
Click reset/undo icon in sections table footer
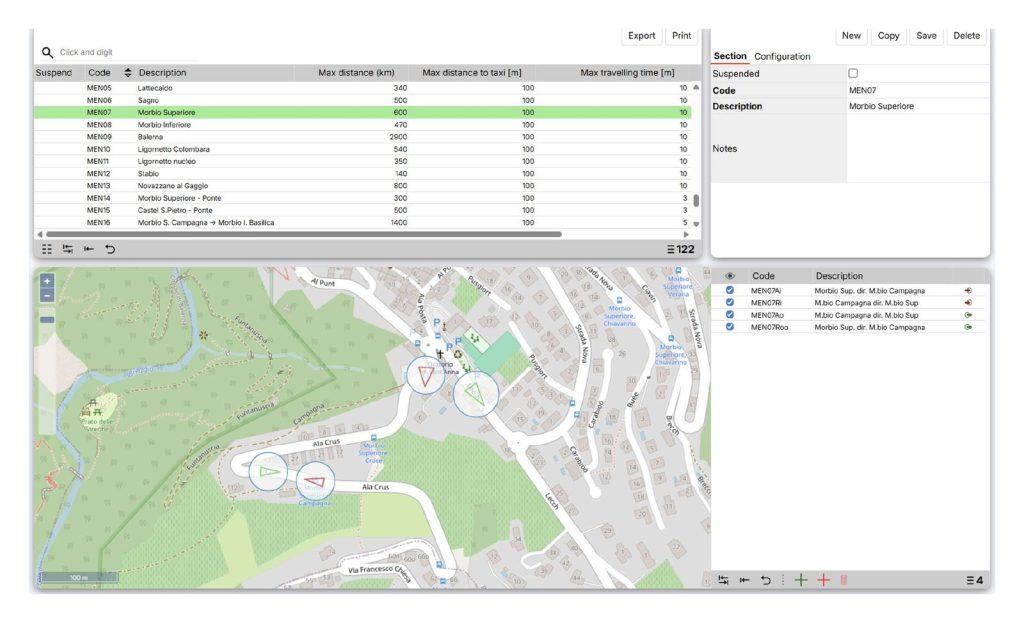tap(110, 249)
